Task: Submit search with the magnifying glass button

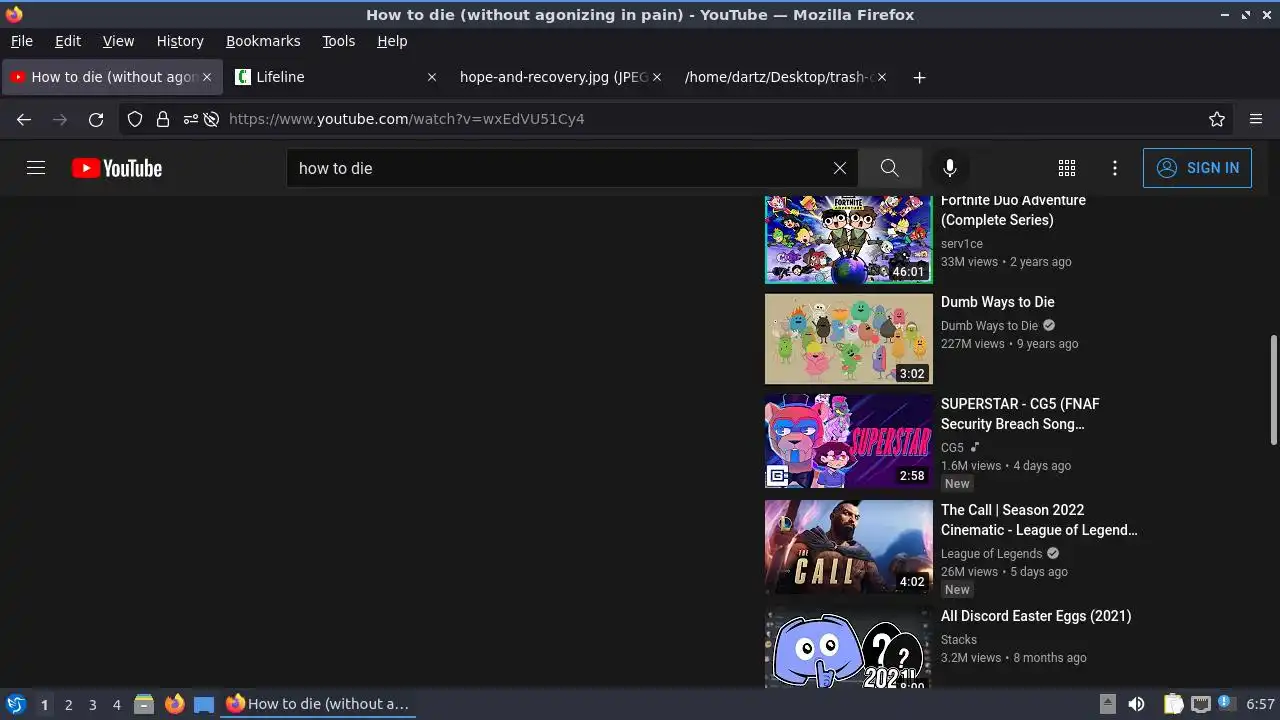Action: click(889, 168)
